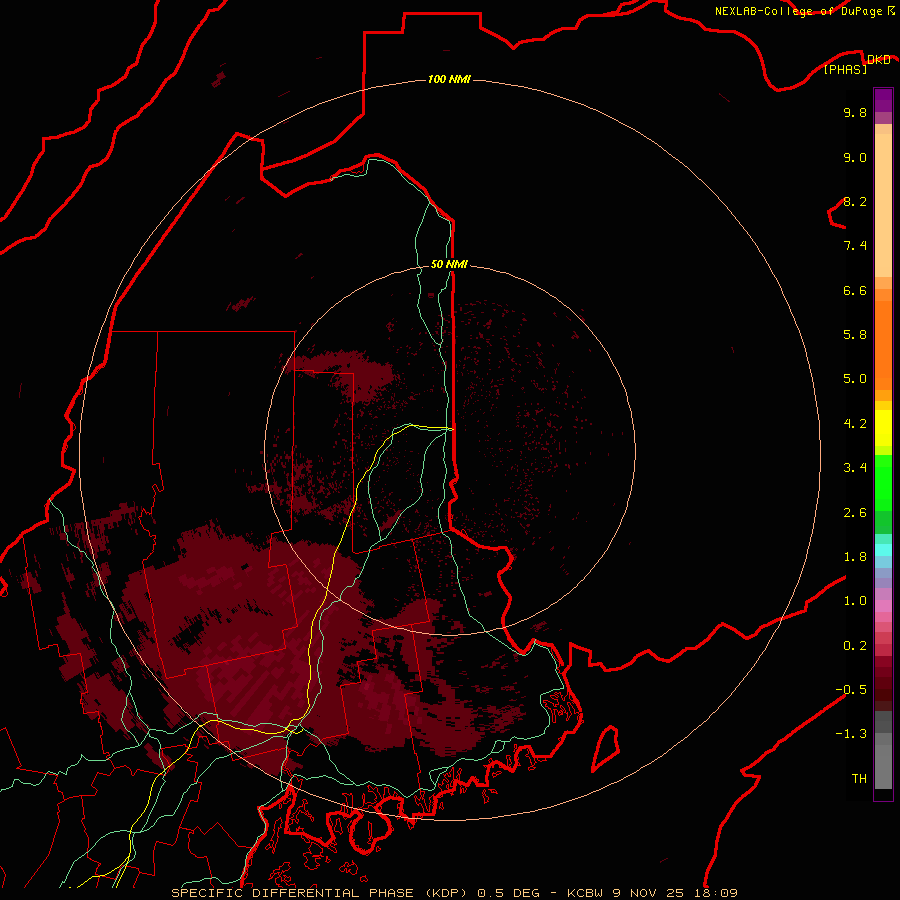
Task: Click the "5.8" color scale value
Action: click(855, 334)
